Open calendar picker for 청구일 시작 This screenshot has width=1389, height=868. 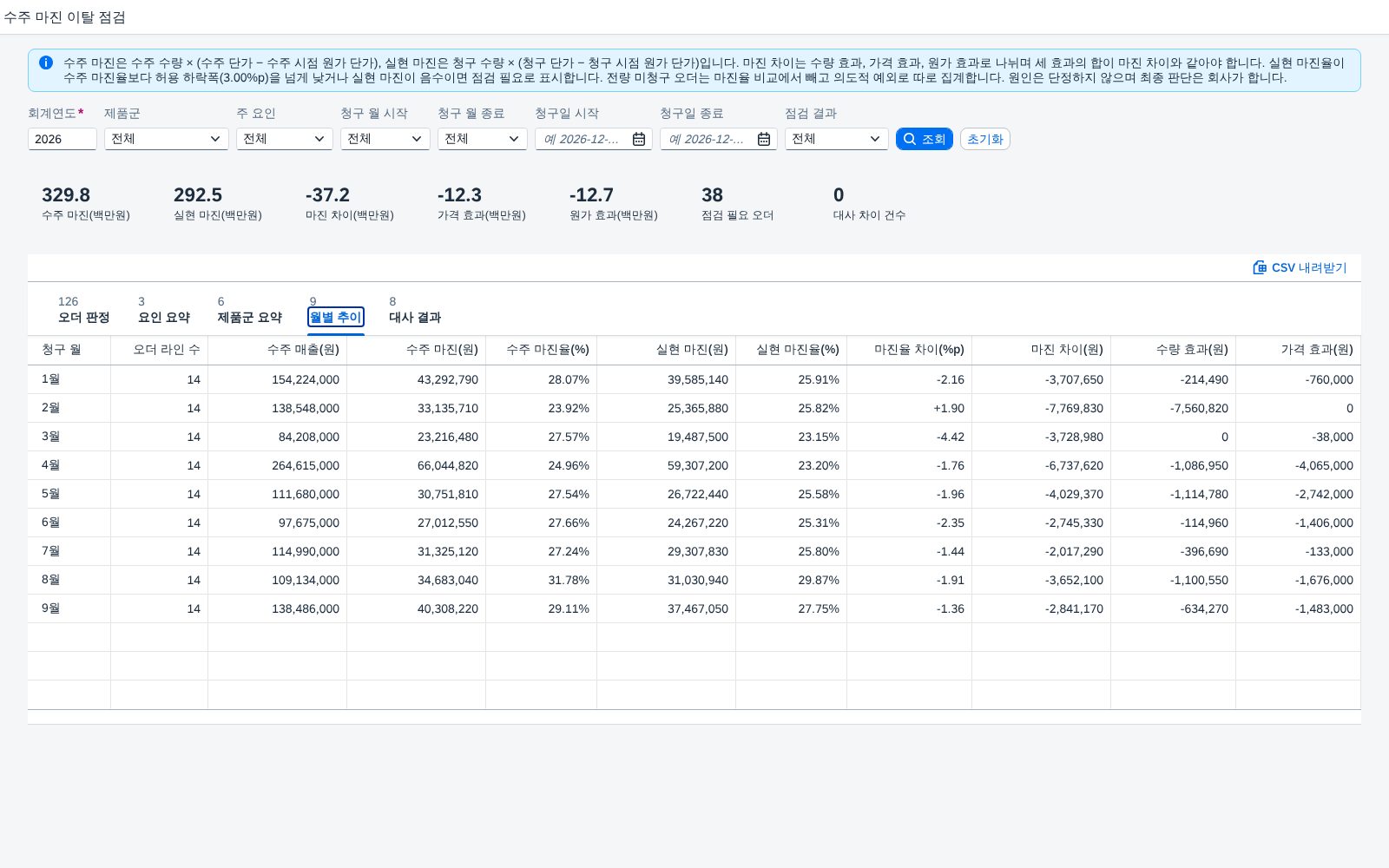click(x=639, y=139)
